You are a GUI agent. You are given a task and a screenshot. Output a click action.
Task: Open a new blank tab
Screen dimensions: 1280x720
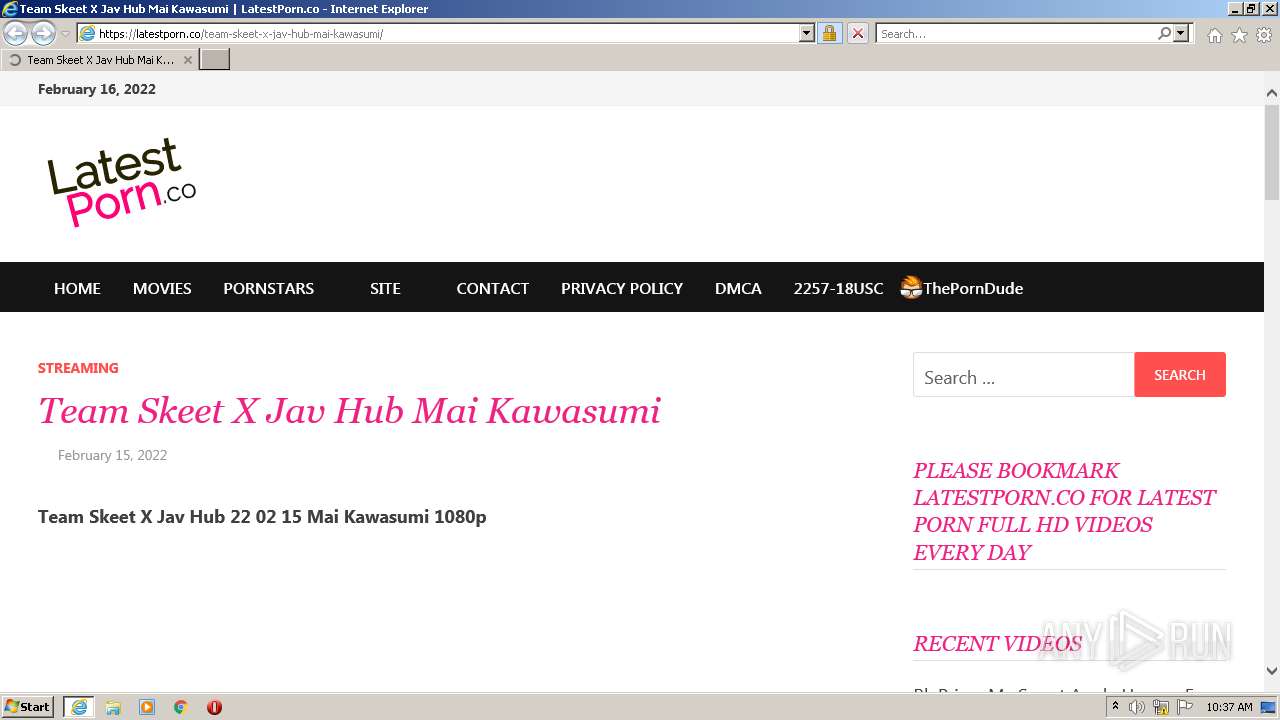[x=215, y=60]
